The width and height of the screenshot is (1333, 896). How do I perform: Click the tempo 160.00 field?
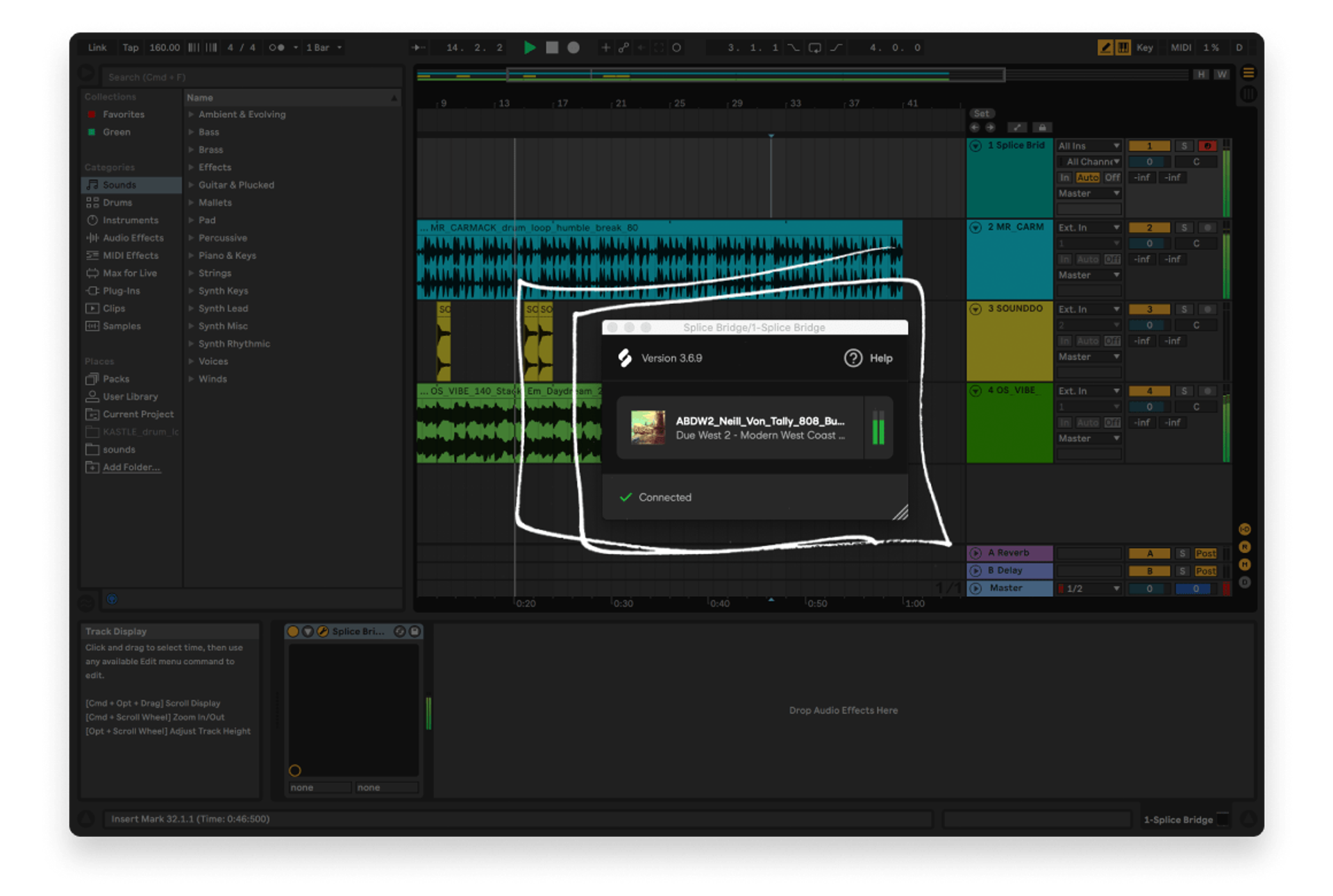[x=165, y=47]
